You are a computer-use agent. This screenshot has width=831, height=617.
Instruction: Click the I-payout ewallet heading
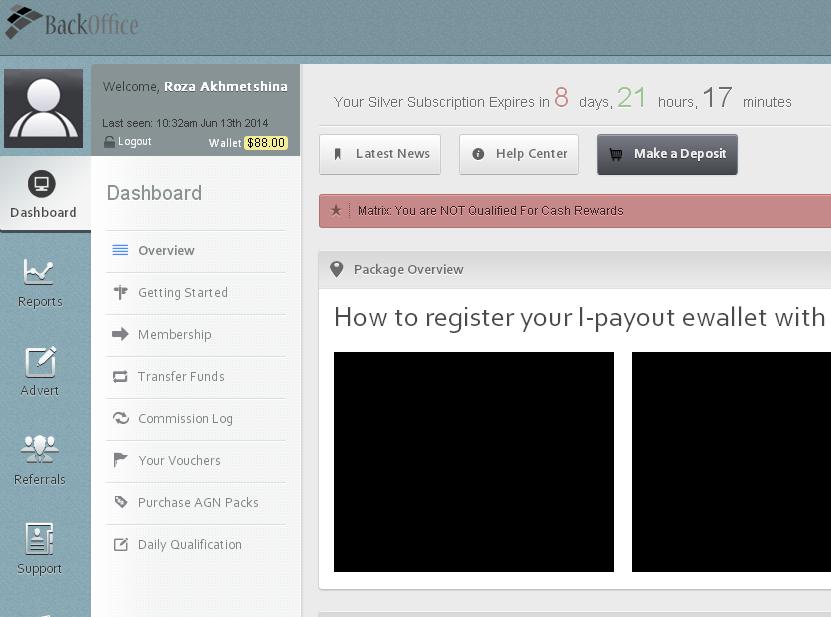click(x=580, y=318)
